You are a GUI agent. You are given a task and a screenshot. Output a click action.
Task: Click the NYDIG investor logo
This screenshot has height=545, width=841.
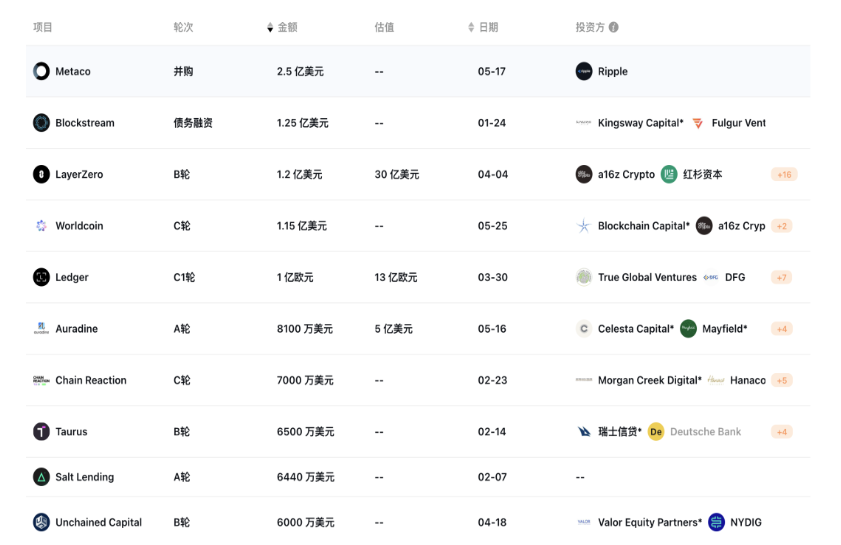(x=717, y=522)
